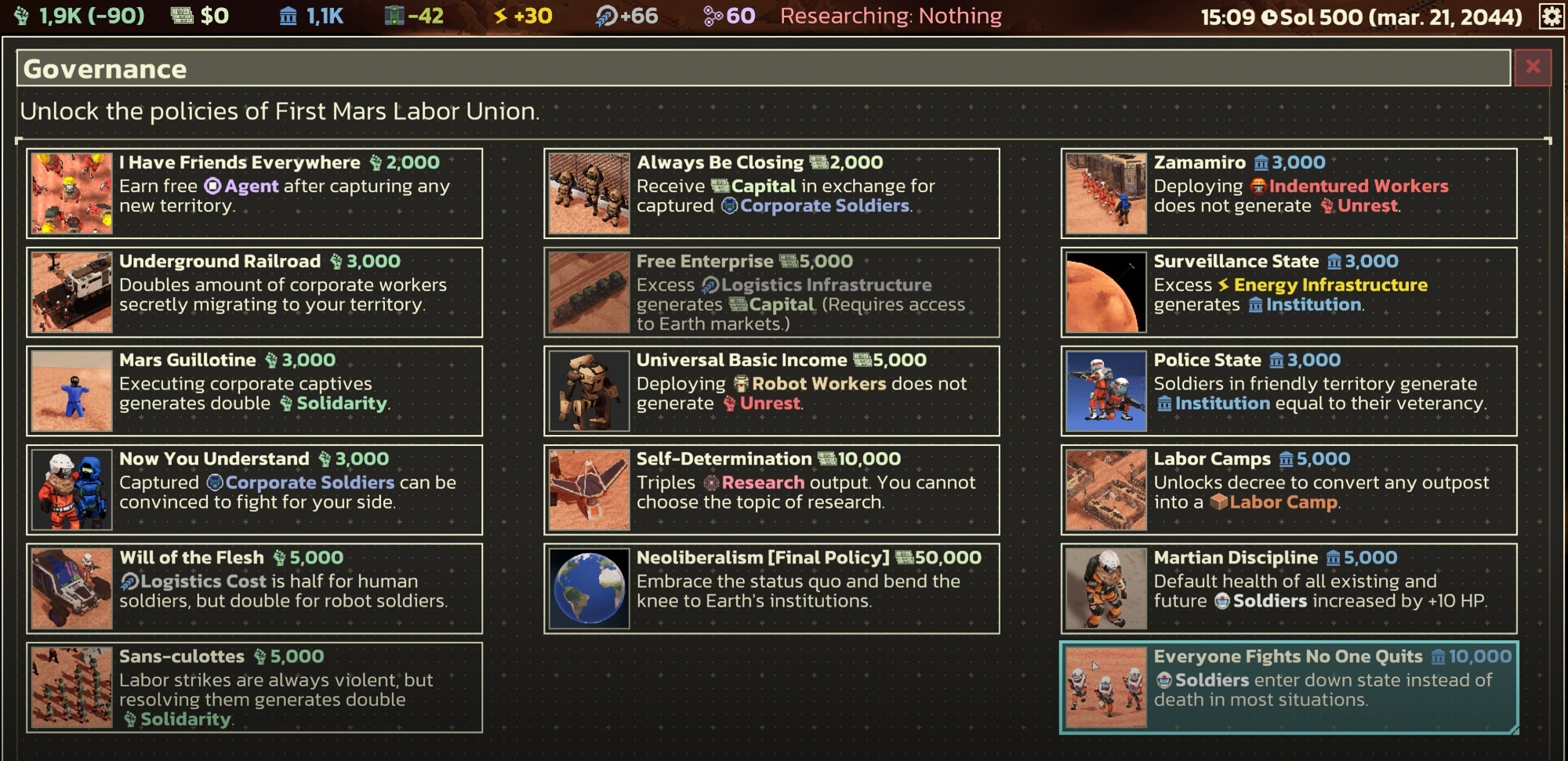Select the Self-Determination policy card
Image resolution: width=1568 pixels, height=761 pixels.
pos(771,490)
